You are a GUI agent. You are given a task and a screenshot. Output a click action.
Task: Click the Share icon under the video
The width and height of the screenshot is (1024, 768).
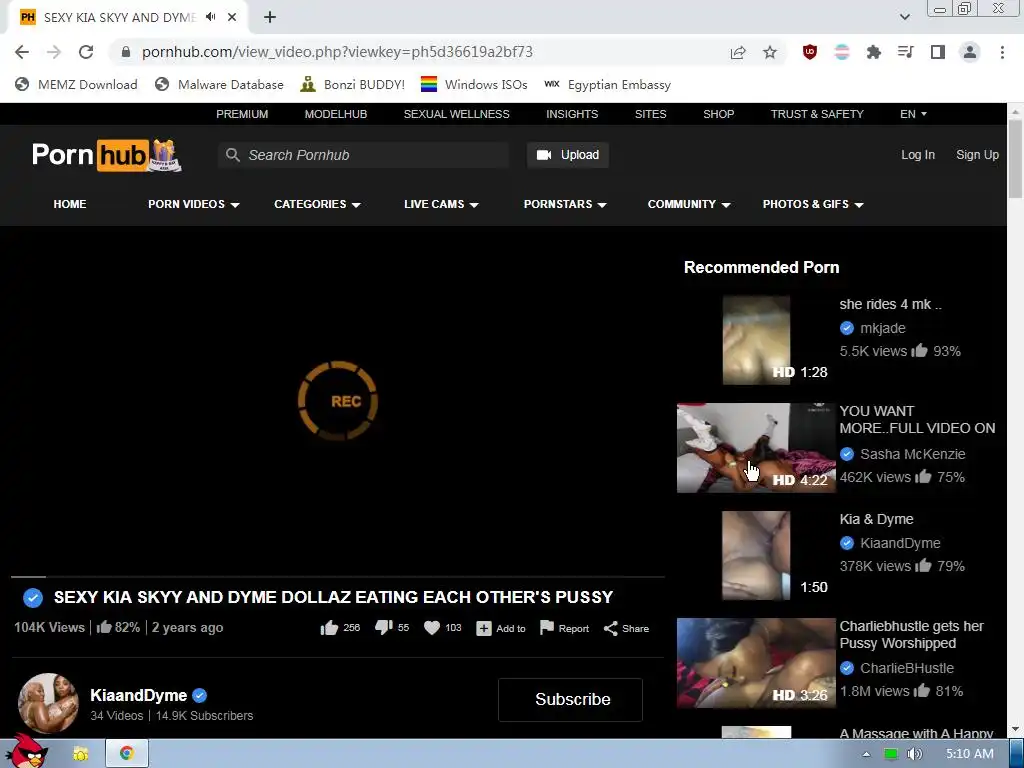point(611,628)
